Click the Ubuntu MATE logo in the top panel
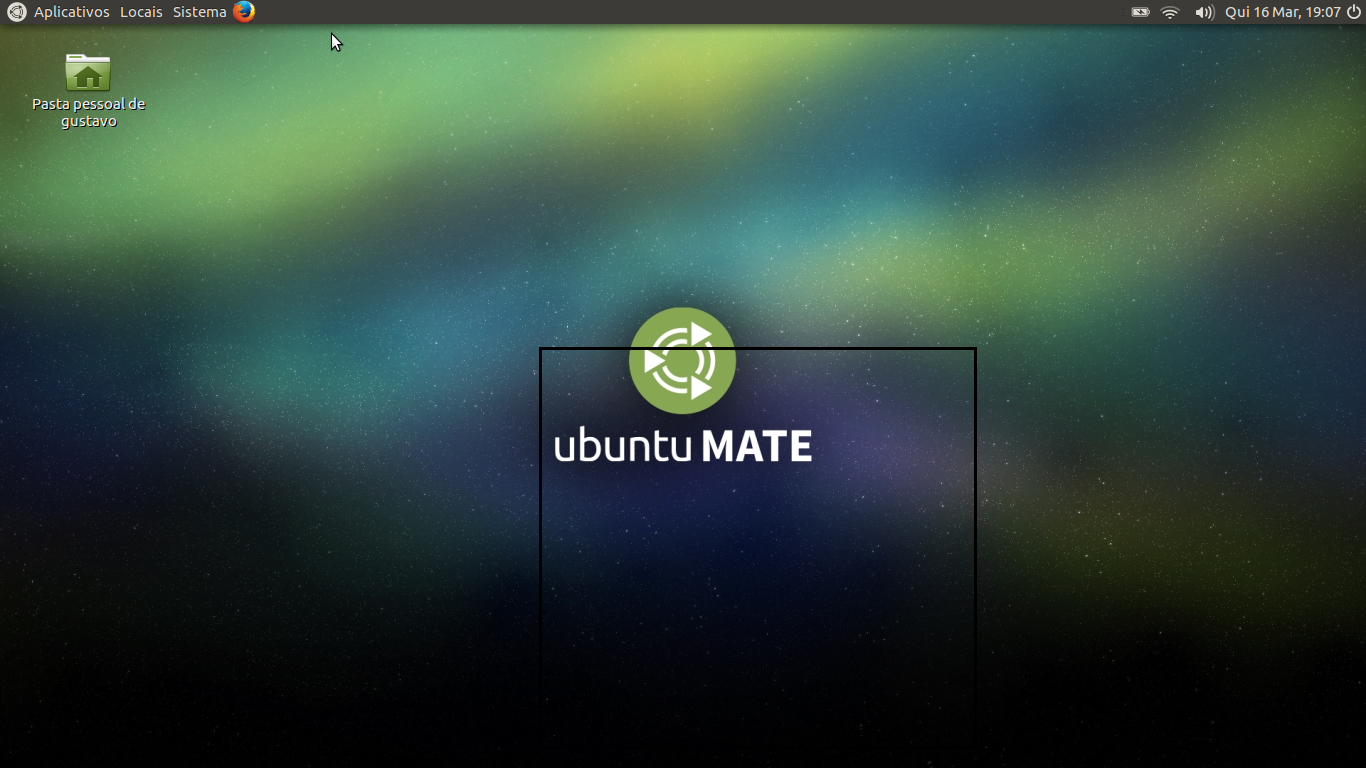Image resolution: width=1366 pixels, height=768 pixels. (x=16, y=12)
